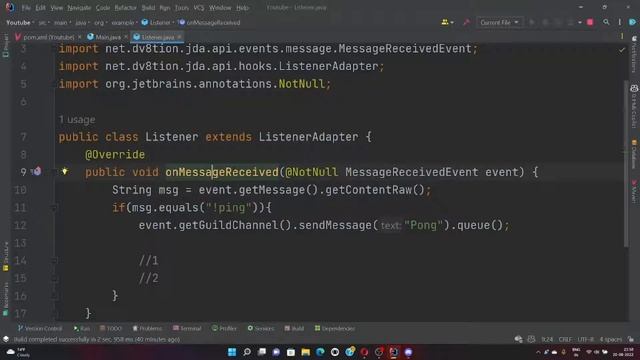640x360 pixels.
Task: Click the override gutter icon on line 9
Action: (x=36, y=171)
